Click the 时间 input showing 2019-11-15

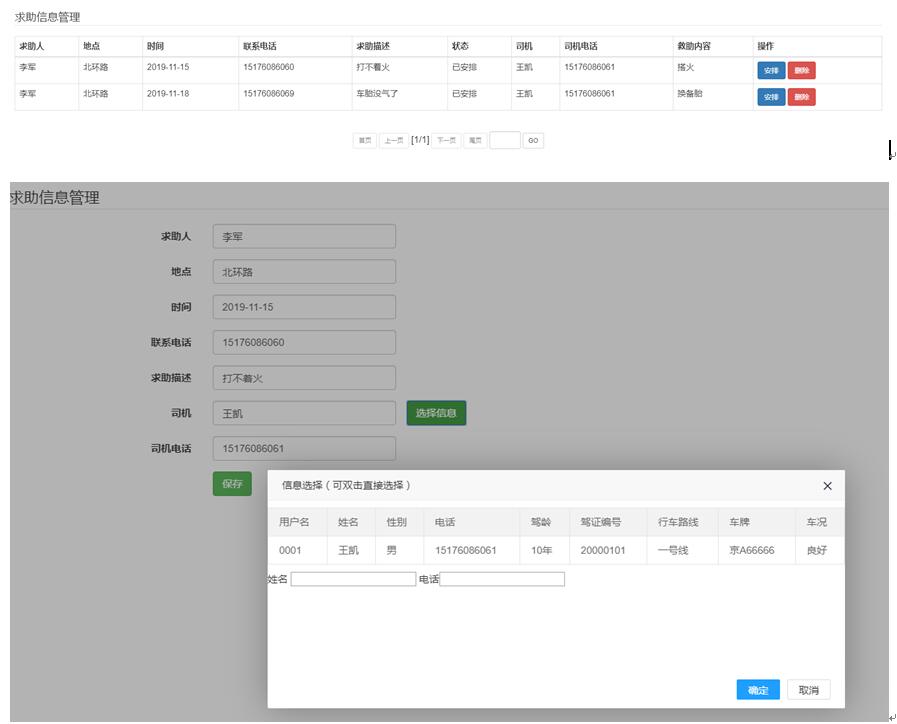[304, 307]
